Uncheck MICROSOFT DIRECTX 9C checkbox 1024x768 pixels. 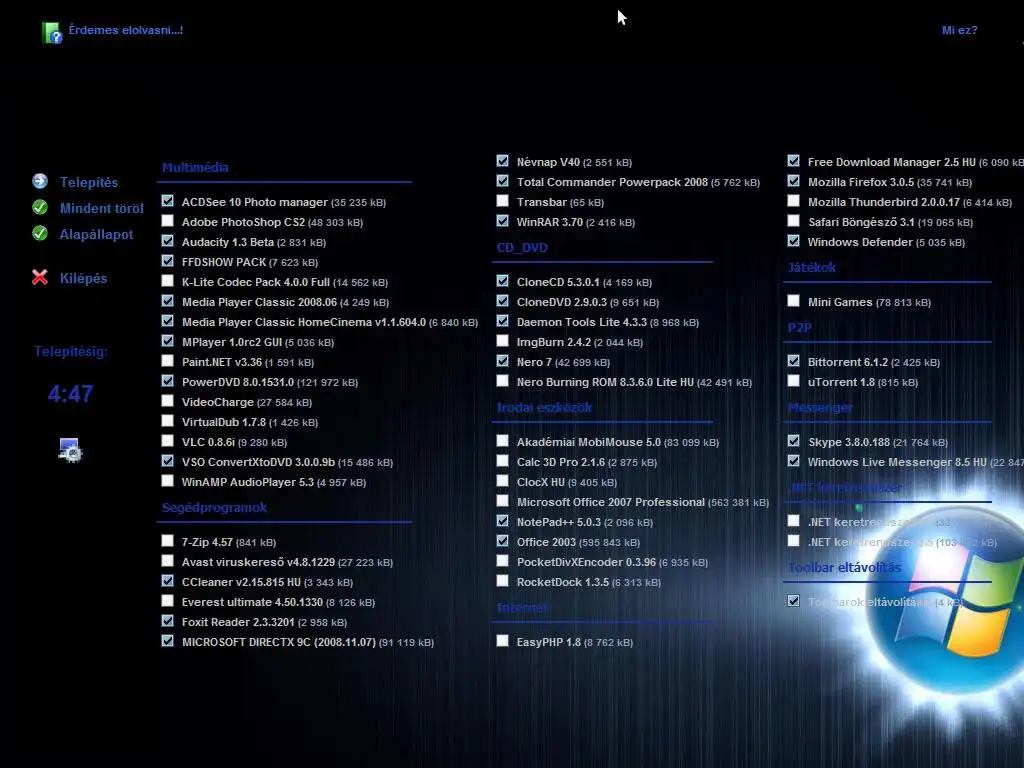(x=168, y=641)
